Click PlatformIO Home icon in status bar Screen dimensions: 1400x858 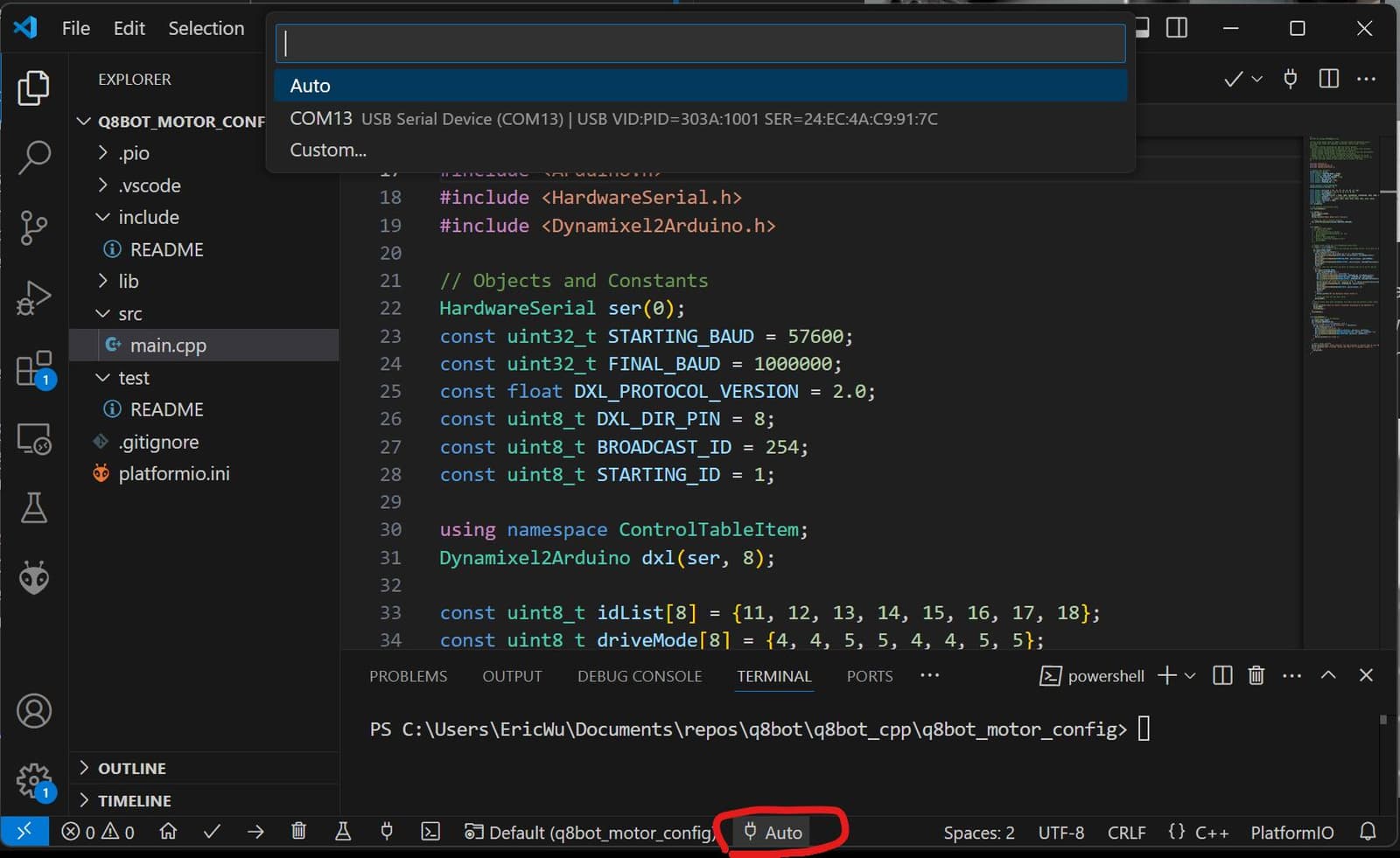[x=168, y=832]
